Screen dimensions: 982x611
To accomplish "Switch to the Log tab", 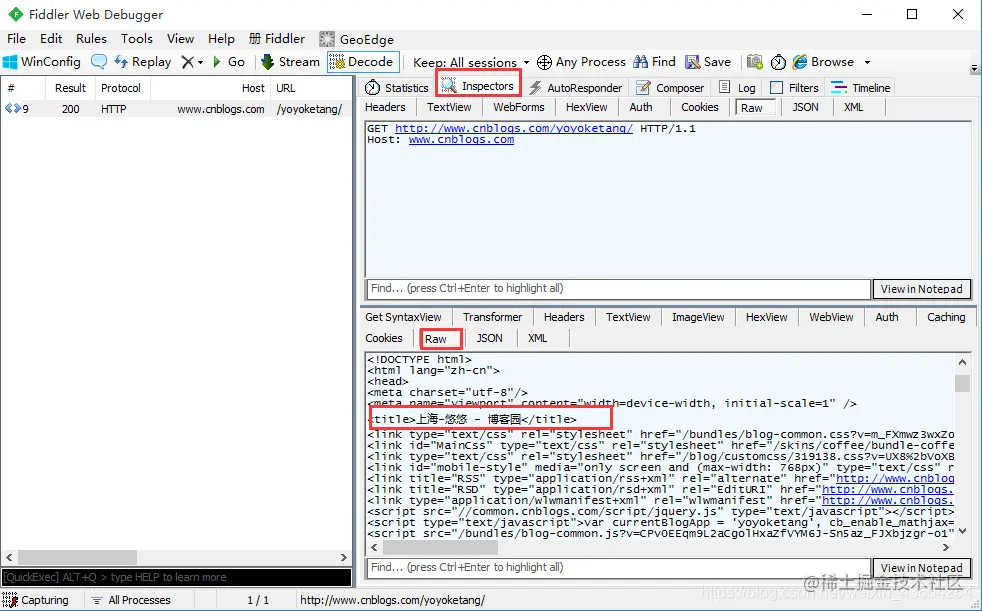I will click(737, 88).
